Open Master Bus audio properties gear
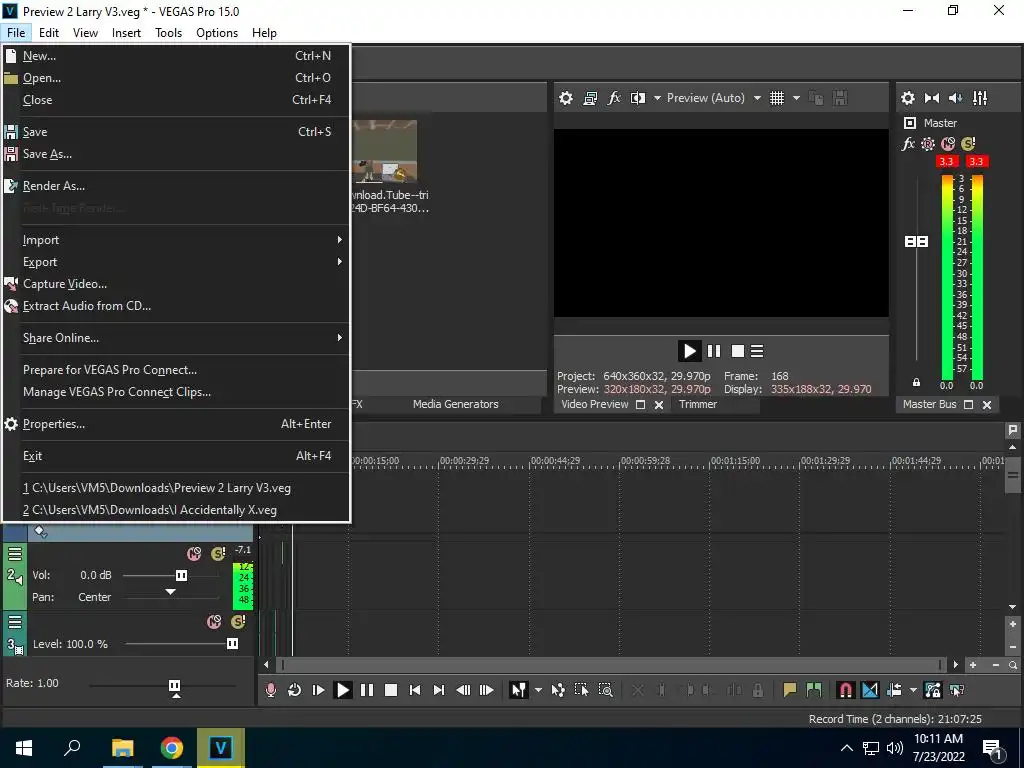 (908, 98)
